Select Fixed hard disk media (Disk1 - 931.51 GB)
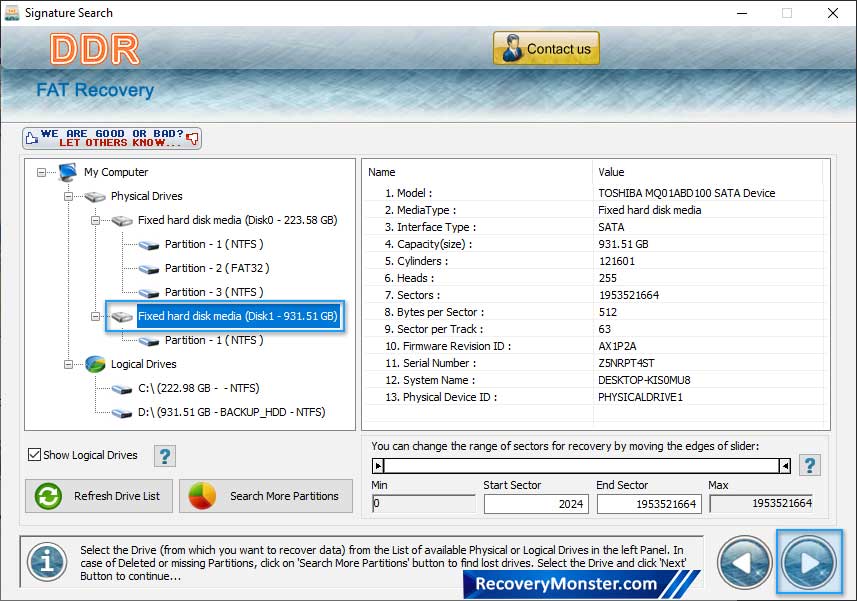Viewport: 857px width, 601px height. click(237, 316)
